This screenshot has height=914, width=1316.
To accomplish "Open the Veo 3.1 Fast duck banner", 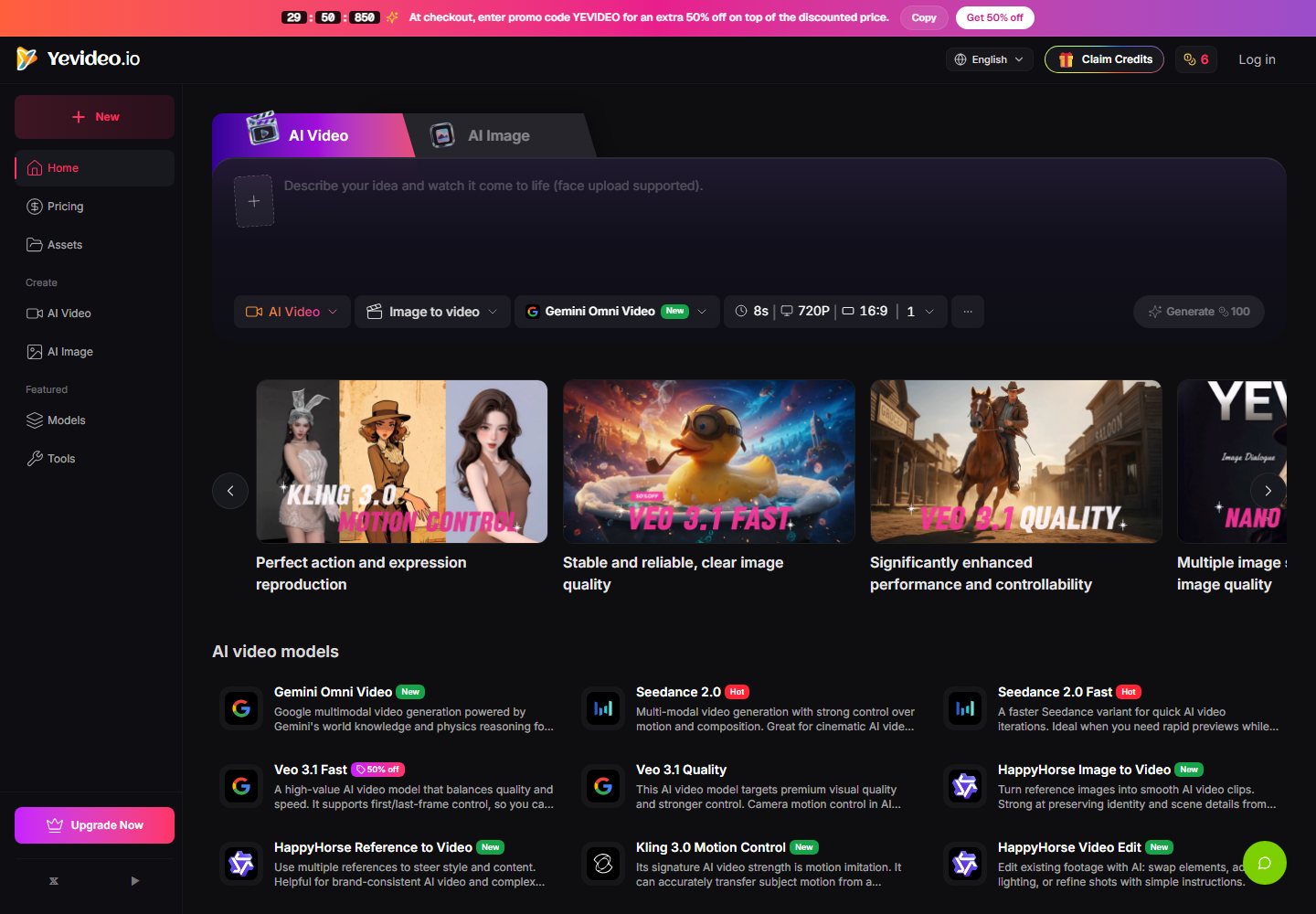I will (709, 462).
